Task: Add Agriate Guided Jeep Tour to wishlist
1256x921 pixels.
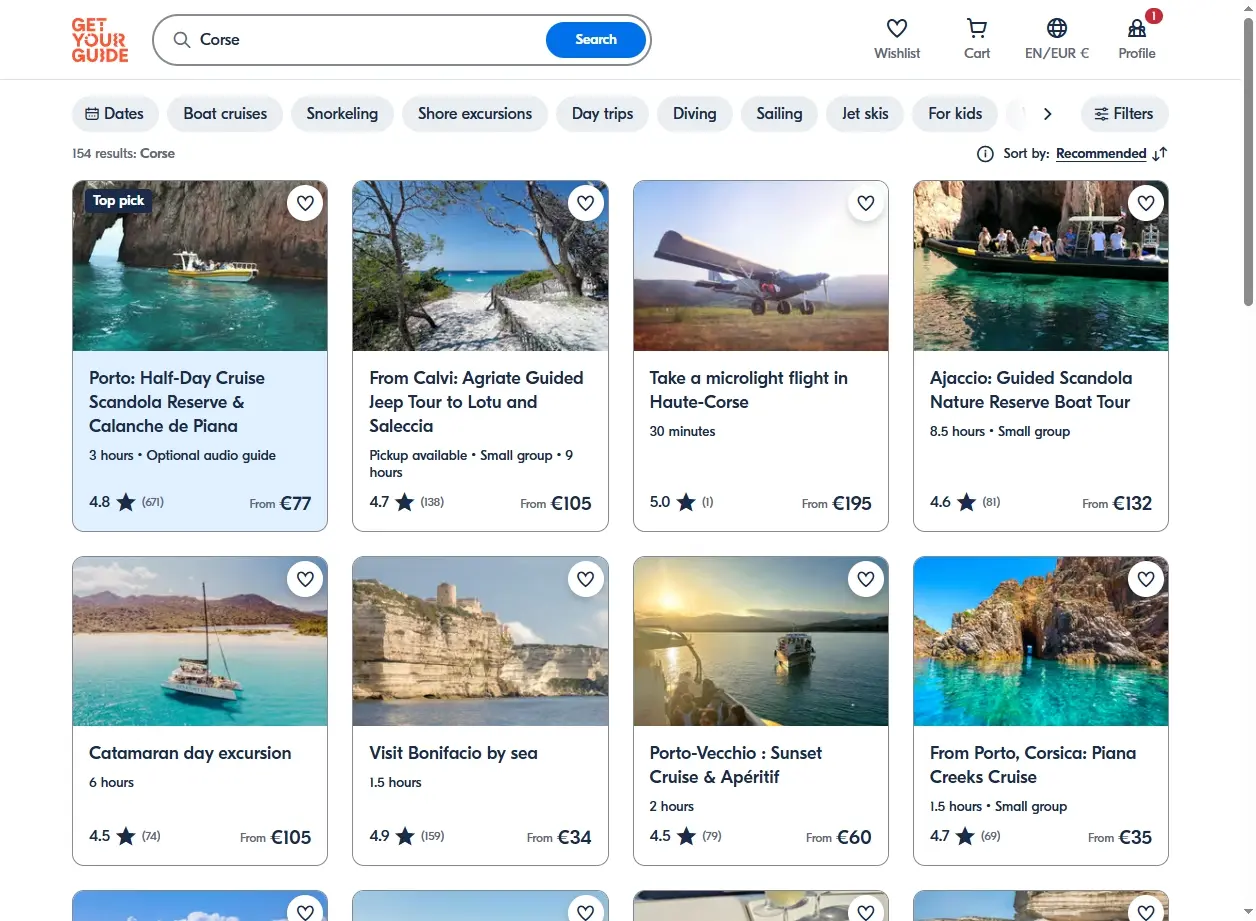Action: point(586,203)
